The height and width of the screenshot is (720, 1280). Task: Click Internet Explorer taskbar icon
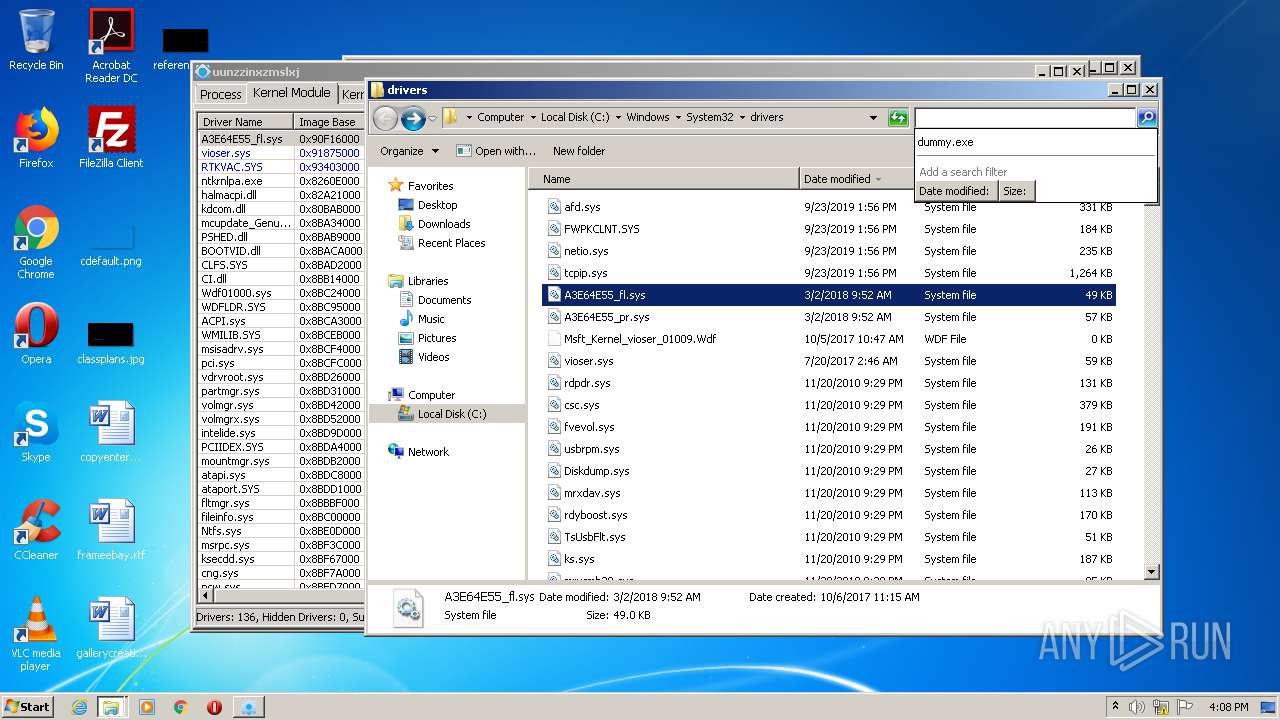coord(79,707)
